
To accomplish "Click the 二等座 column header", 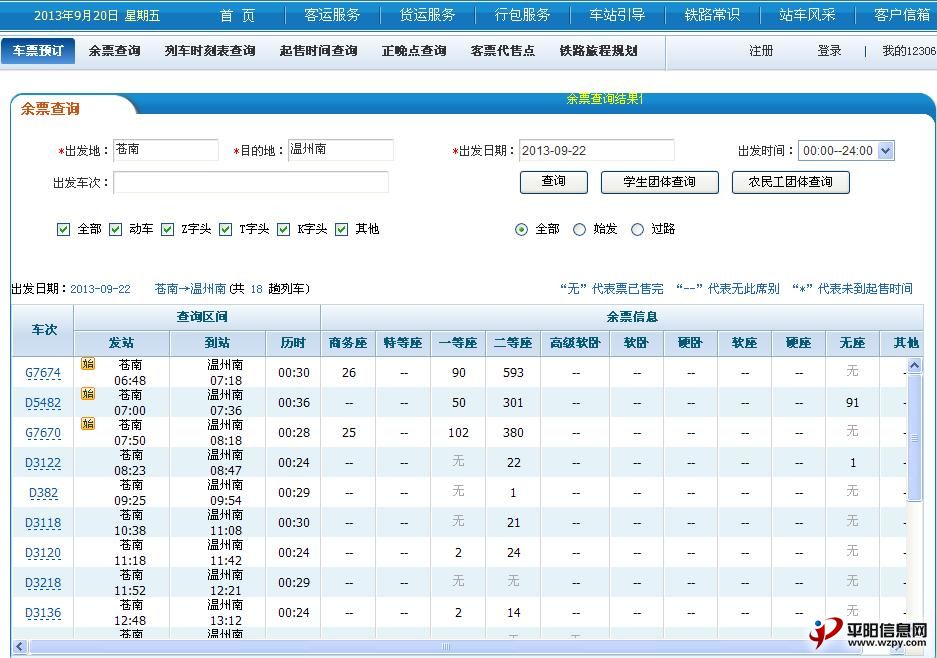I will (x=513, y=343).
